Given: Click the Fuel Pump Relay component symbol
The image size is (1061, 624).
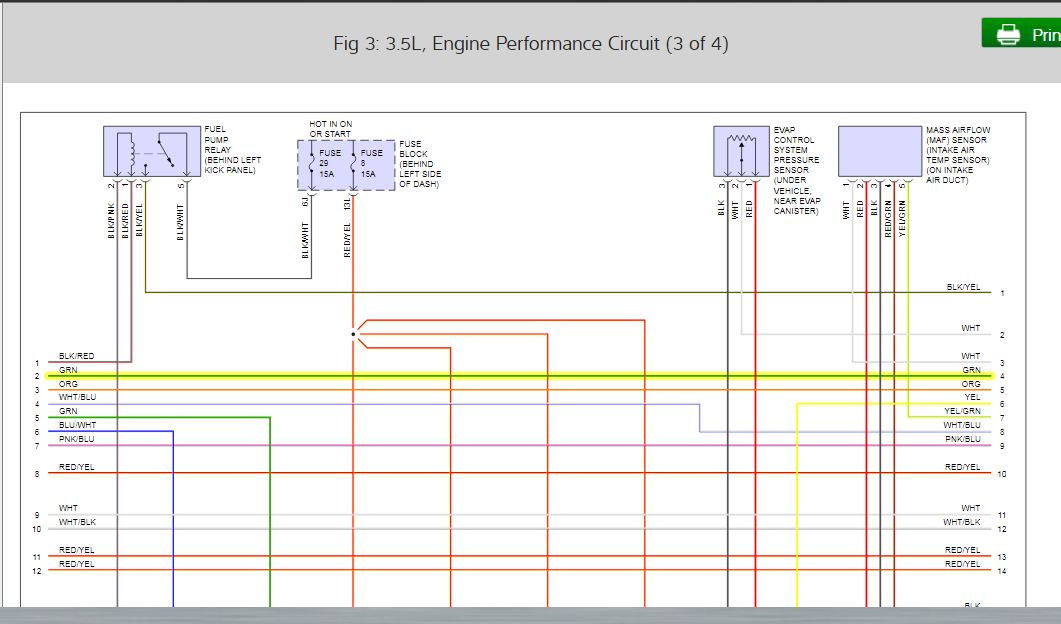Looking at the screenshot, I should point(148,152).
